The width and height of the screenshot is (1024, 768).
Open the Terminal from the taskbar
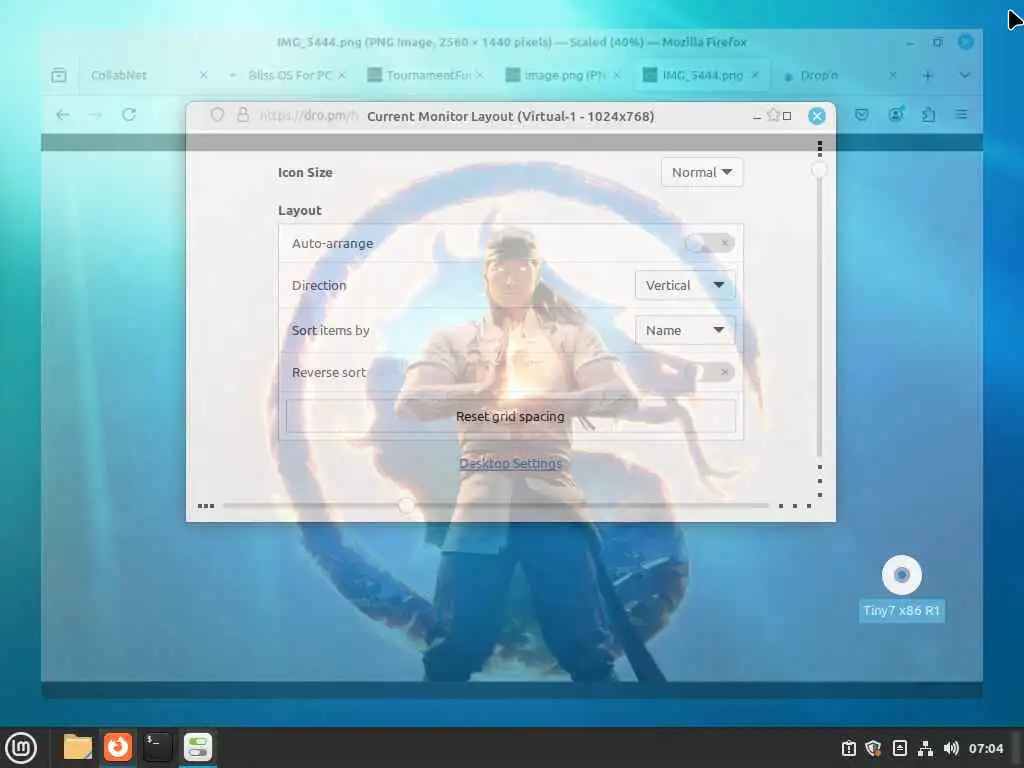[x=157, y=747]
